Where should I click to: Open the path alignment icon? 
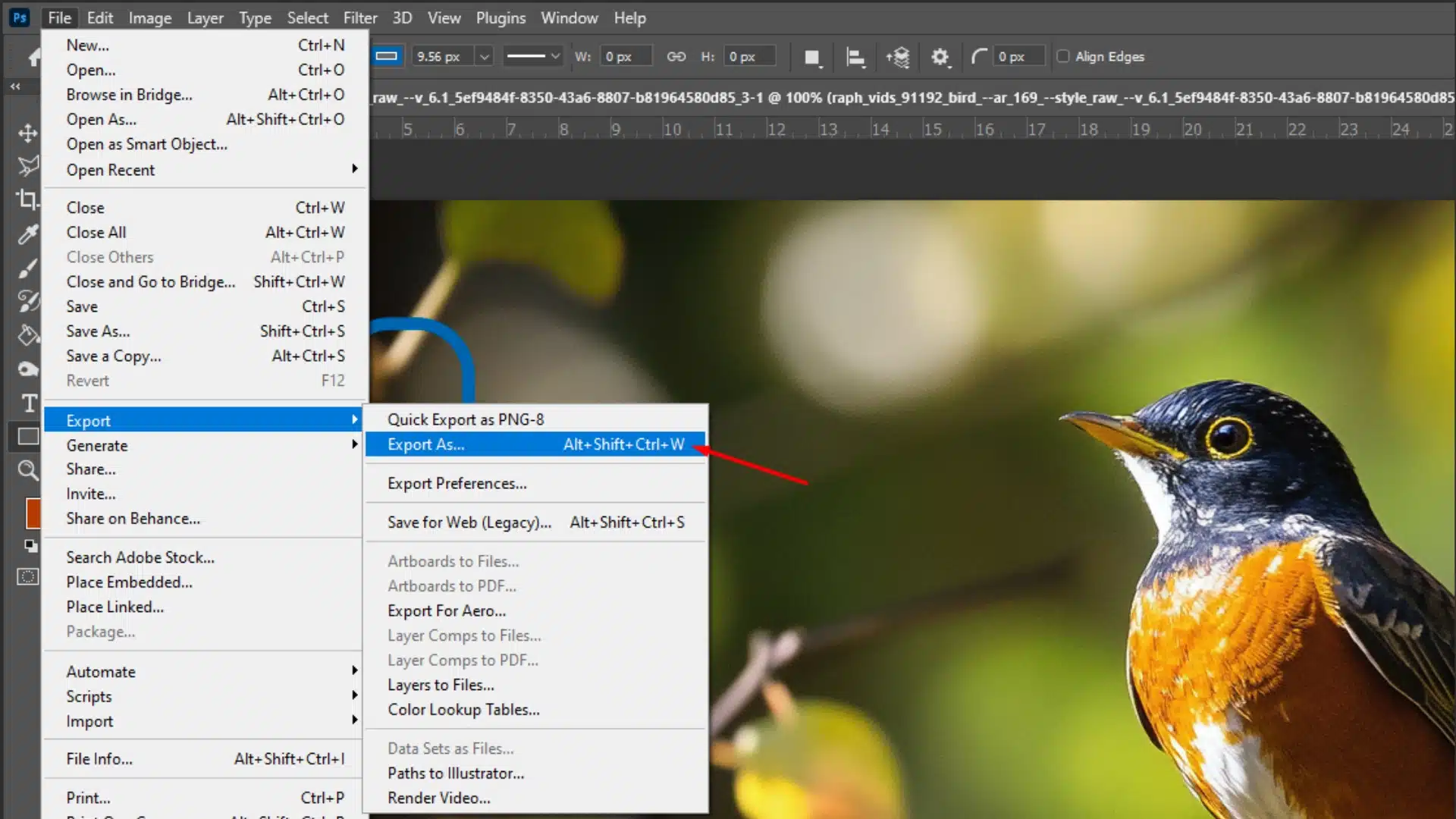855,58
